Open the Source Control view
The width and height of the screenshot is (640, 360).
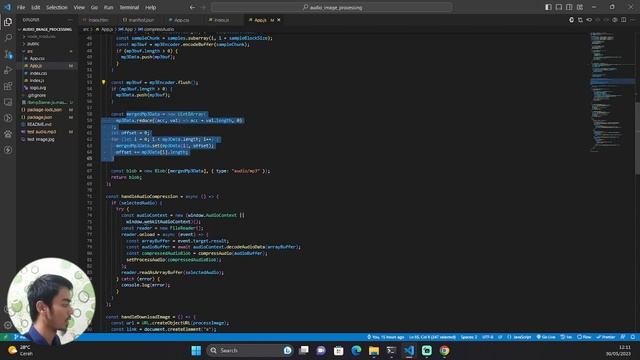(8, 54)
